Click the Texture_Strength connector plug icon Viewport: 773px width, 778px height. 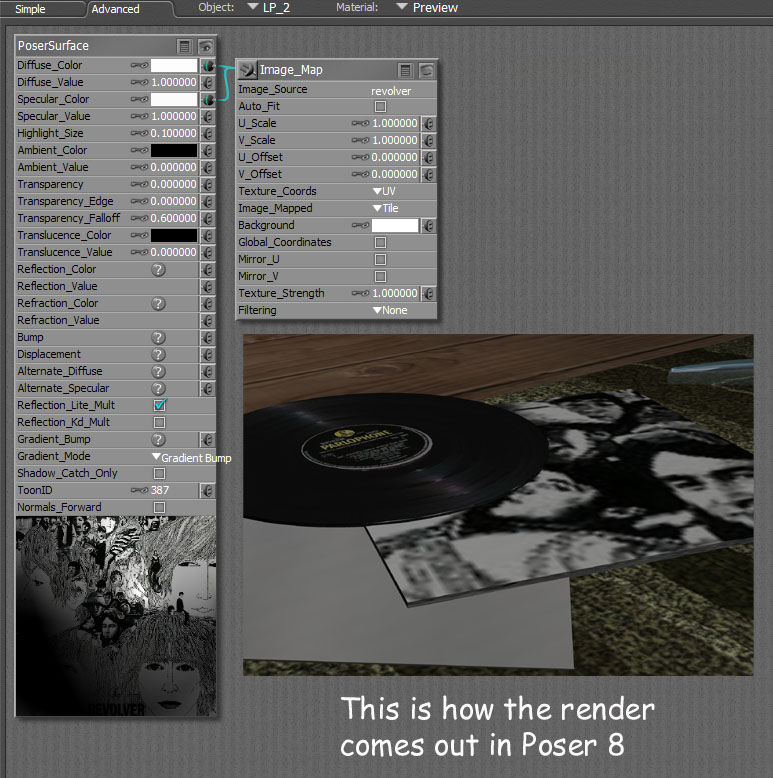click(429, 294)
